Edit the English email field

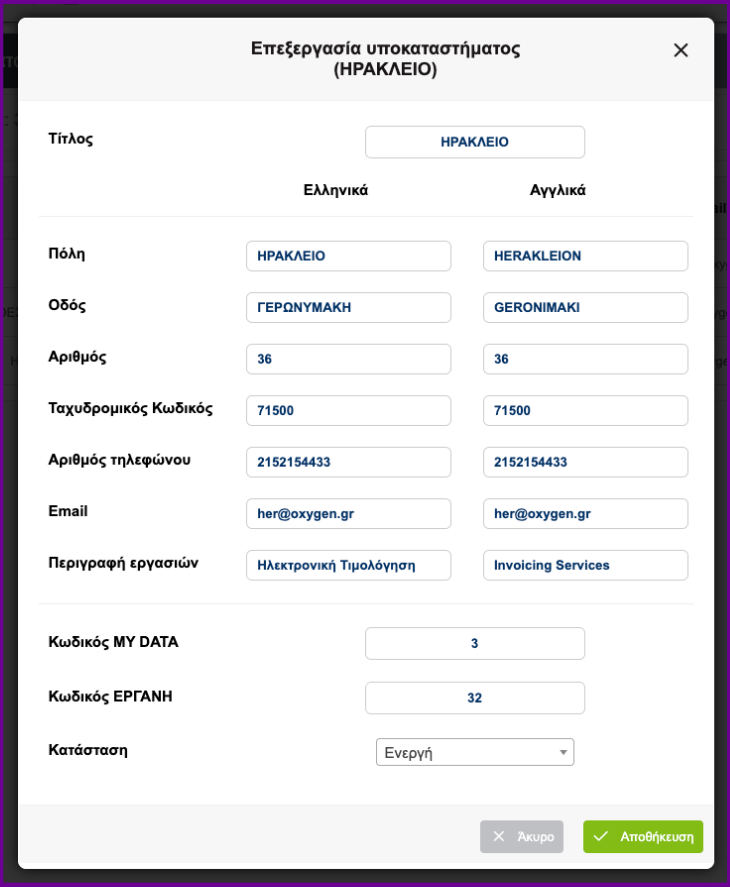click(x=585, y=513)
